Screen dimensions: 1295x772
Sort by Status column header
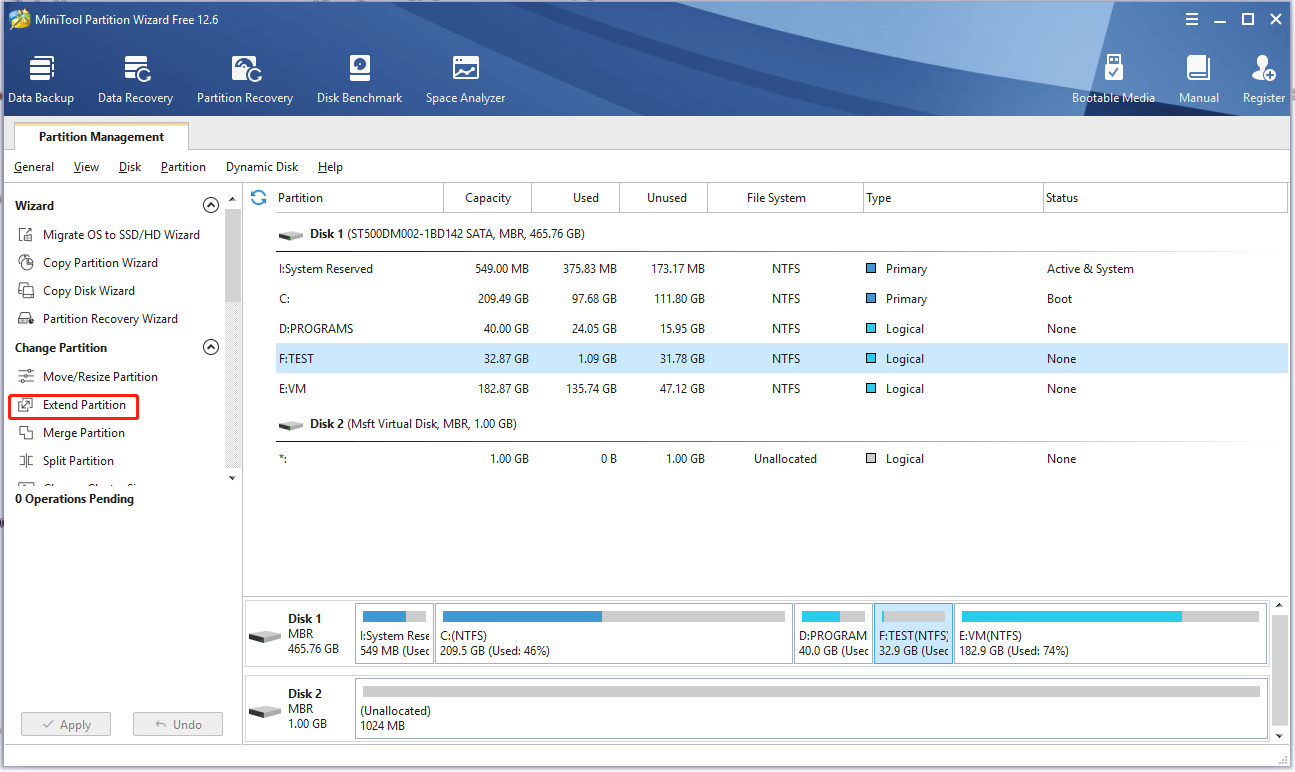(x=1165, y=198)
